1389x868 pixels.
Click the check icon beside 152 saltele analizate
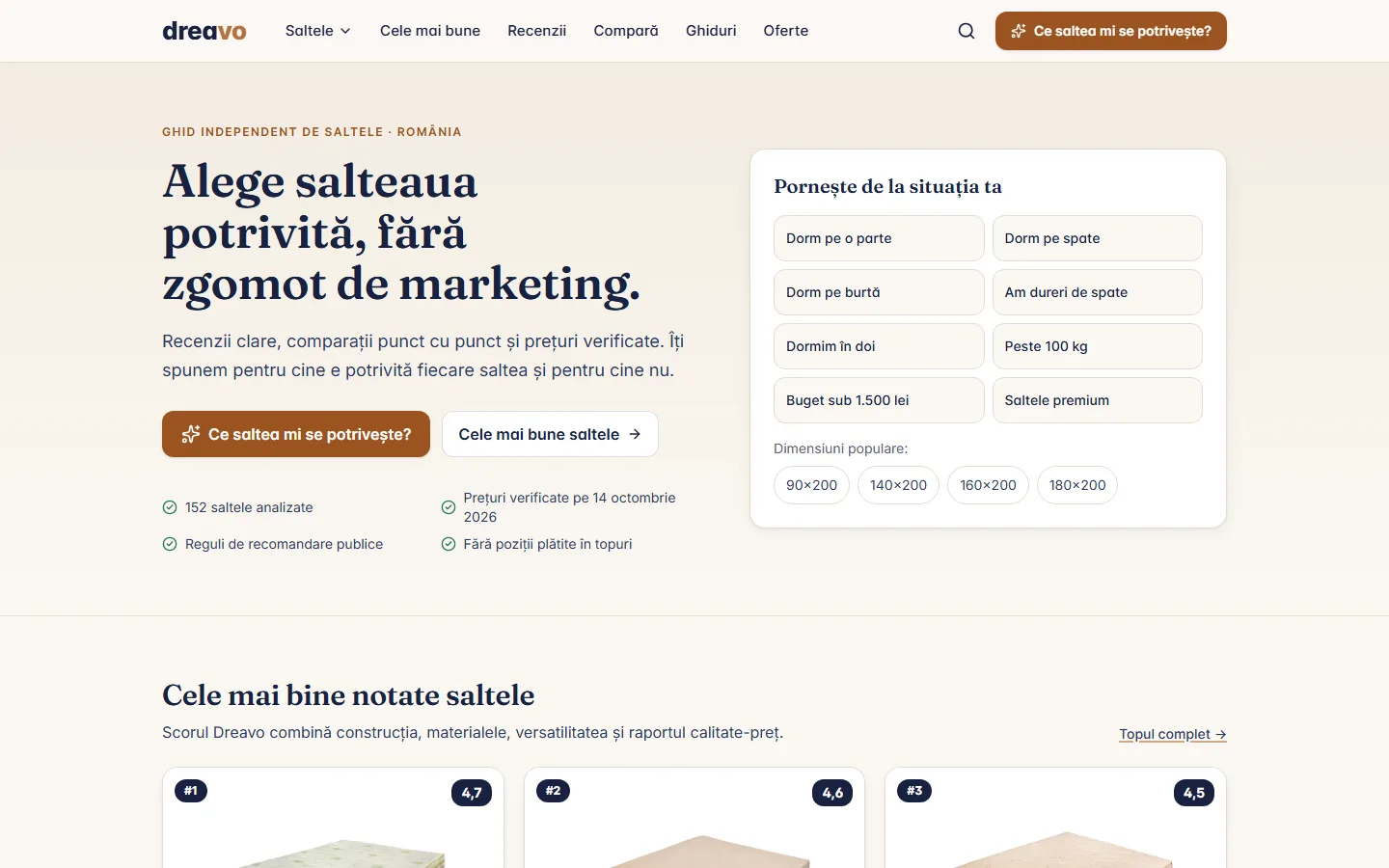click(x=170, y=507)
